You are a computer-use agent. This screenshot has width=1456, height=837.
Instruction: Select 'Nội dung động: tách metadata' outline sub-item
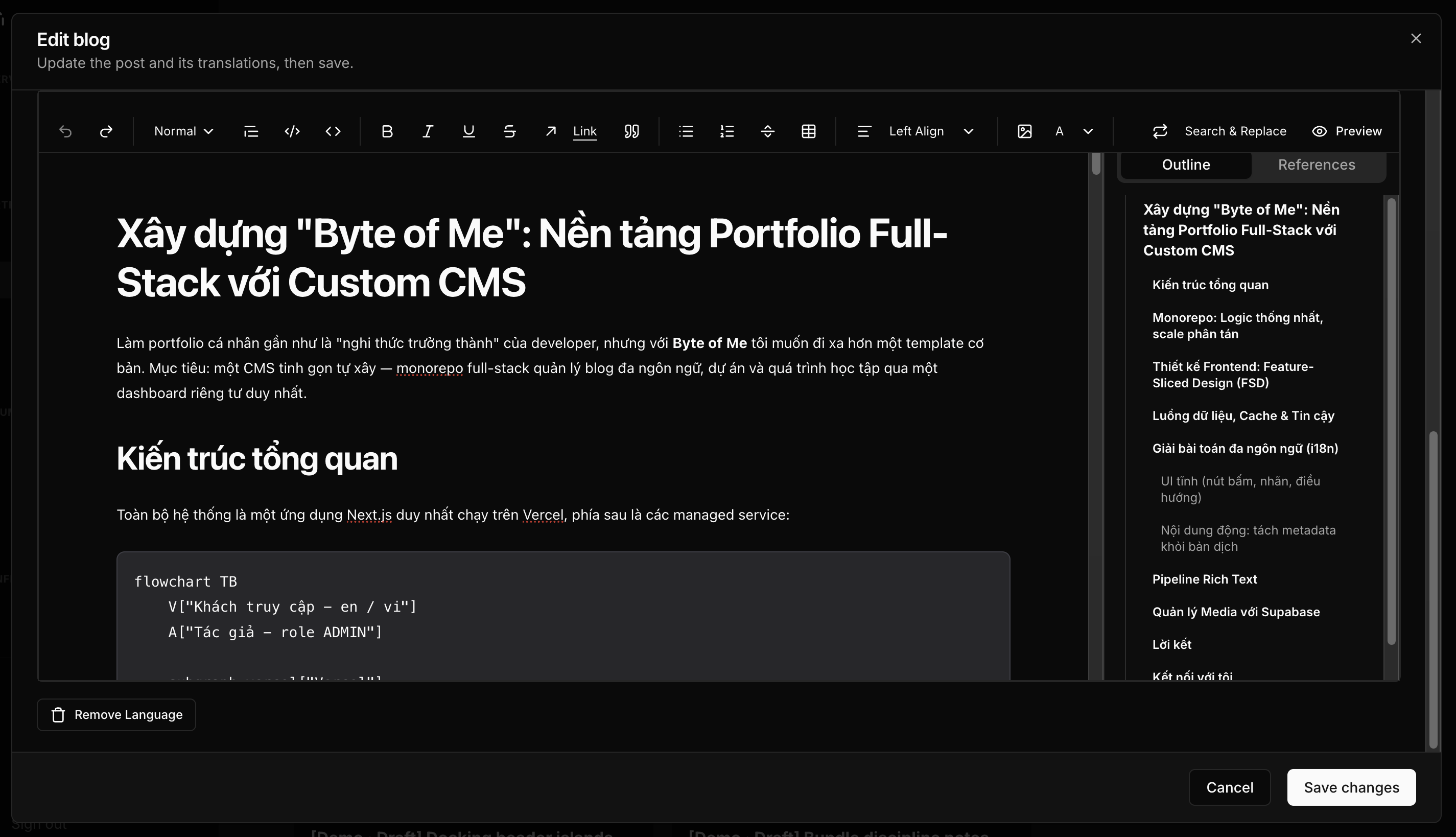click(1248, 538)
